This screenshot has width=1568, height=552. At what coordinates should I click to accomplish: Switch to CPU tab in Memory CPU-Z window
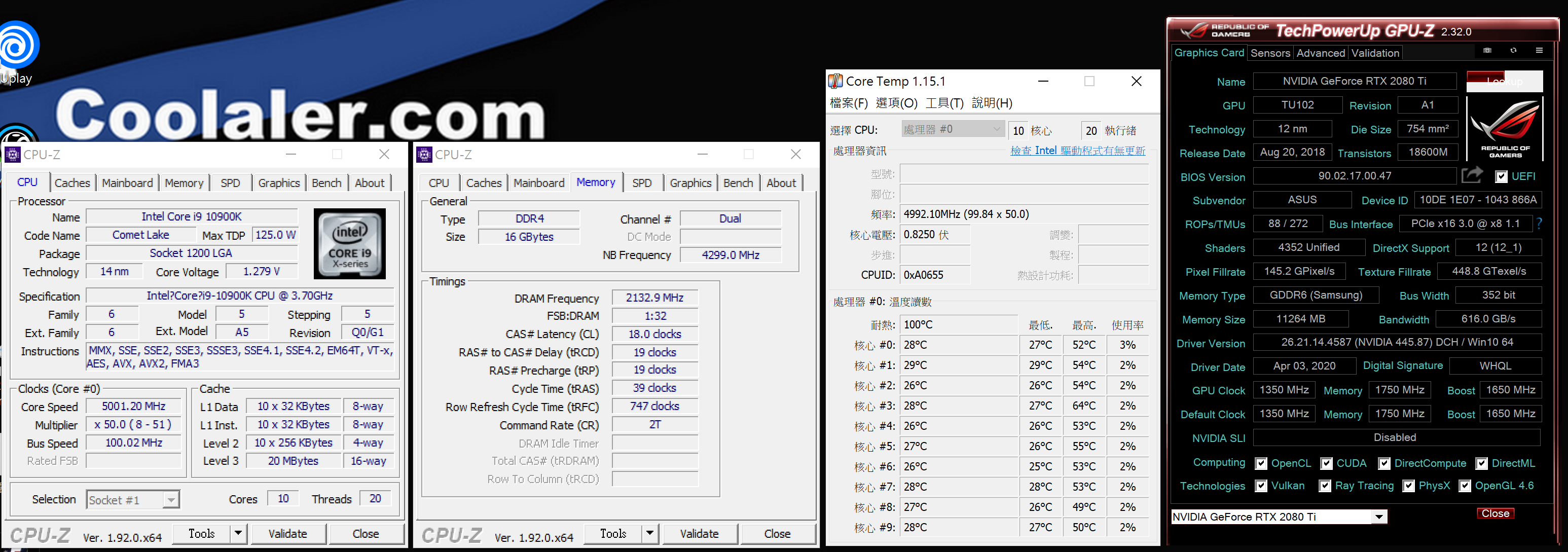tap(439, 182)
